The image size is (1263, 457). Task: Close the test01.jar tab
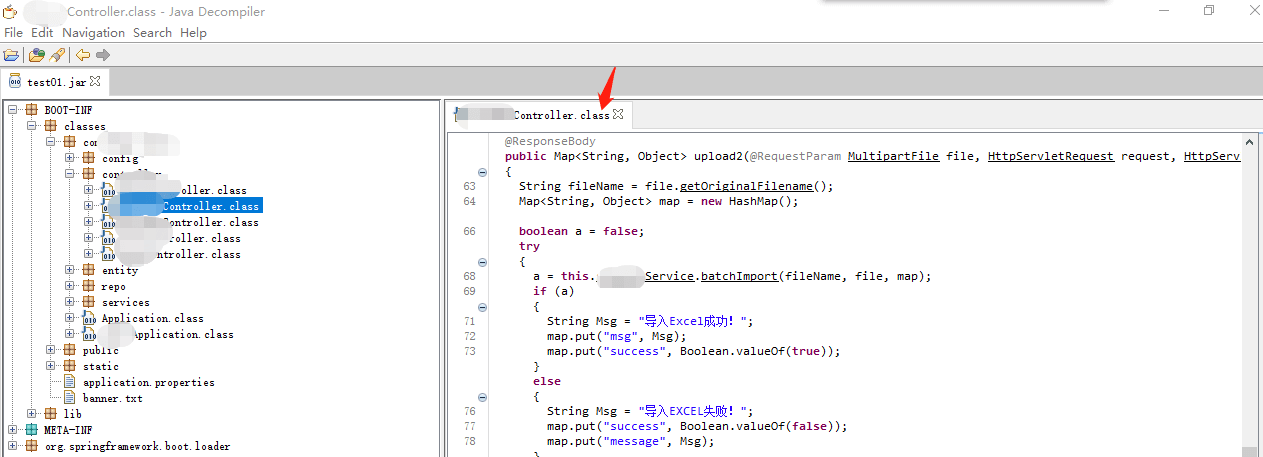point(95,81)
